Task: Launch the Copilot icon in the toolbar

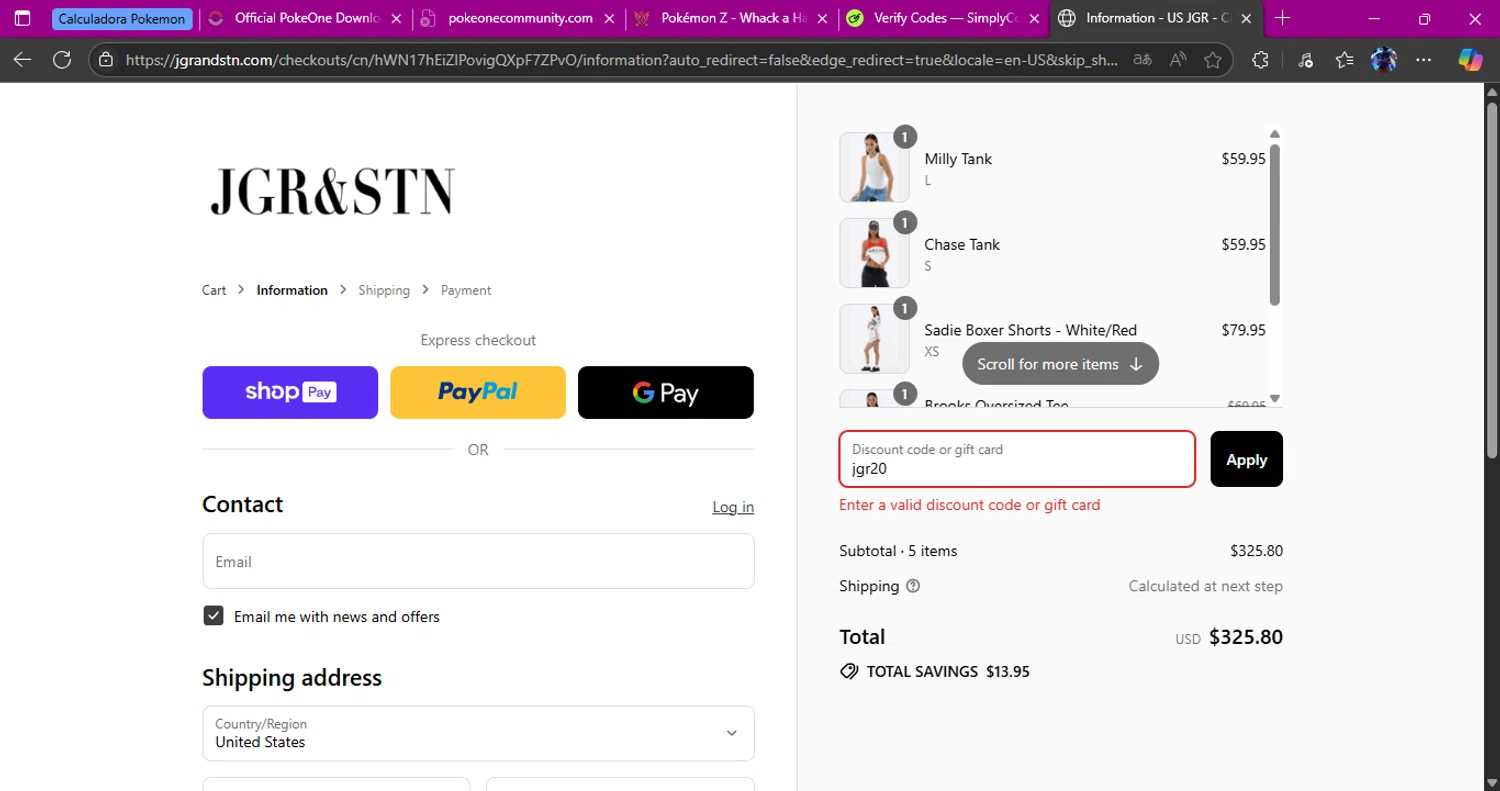Action: (1470, 60)
